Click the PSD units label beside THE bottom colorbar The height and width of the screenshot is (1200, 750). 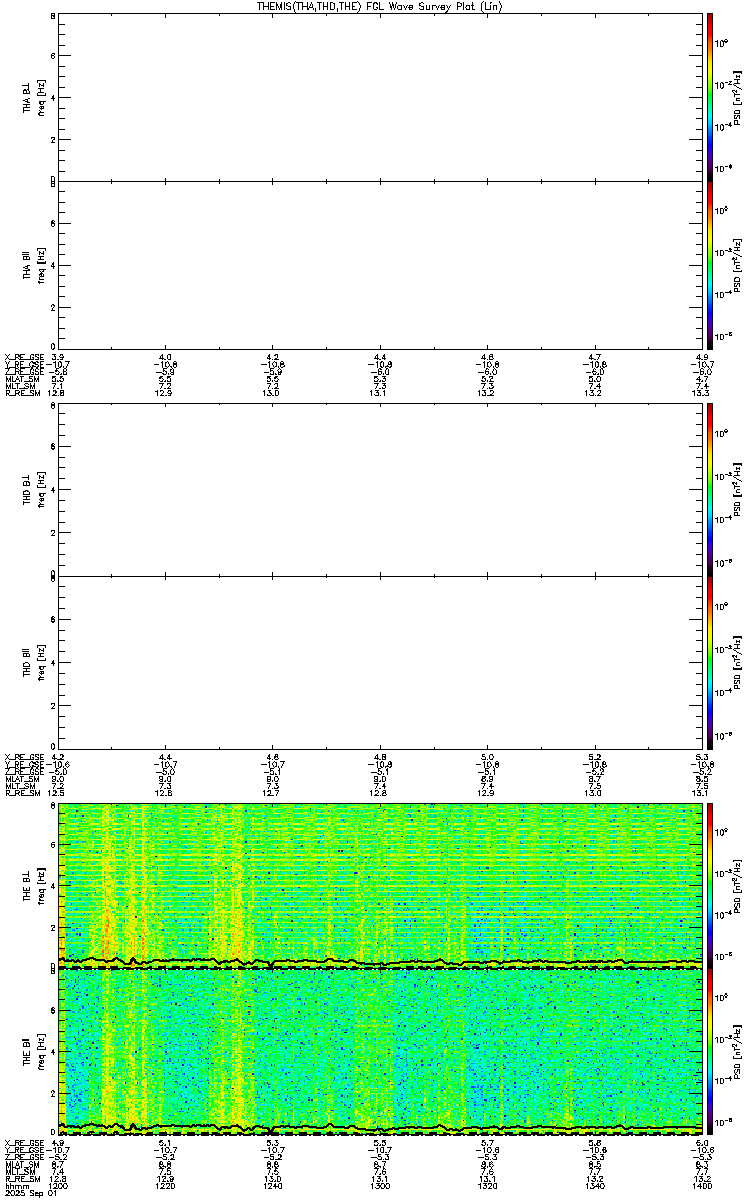(738, 1053)
